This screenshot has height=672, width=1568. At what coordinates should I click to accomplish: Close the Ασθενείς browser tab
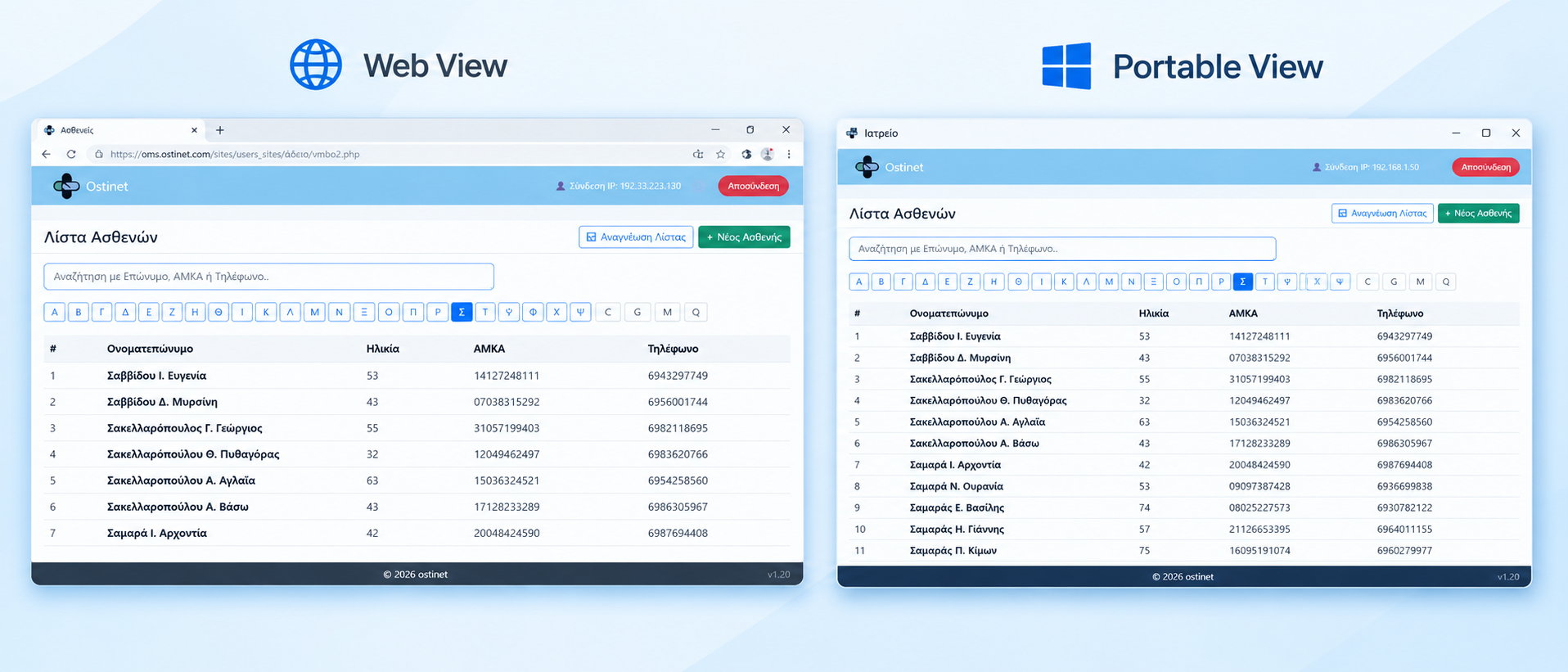click(194, 130)
